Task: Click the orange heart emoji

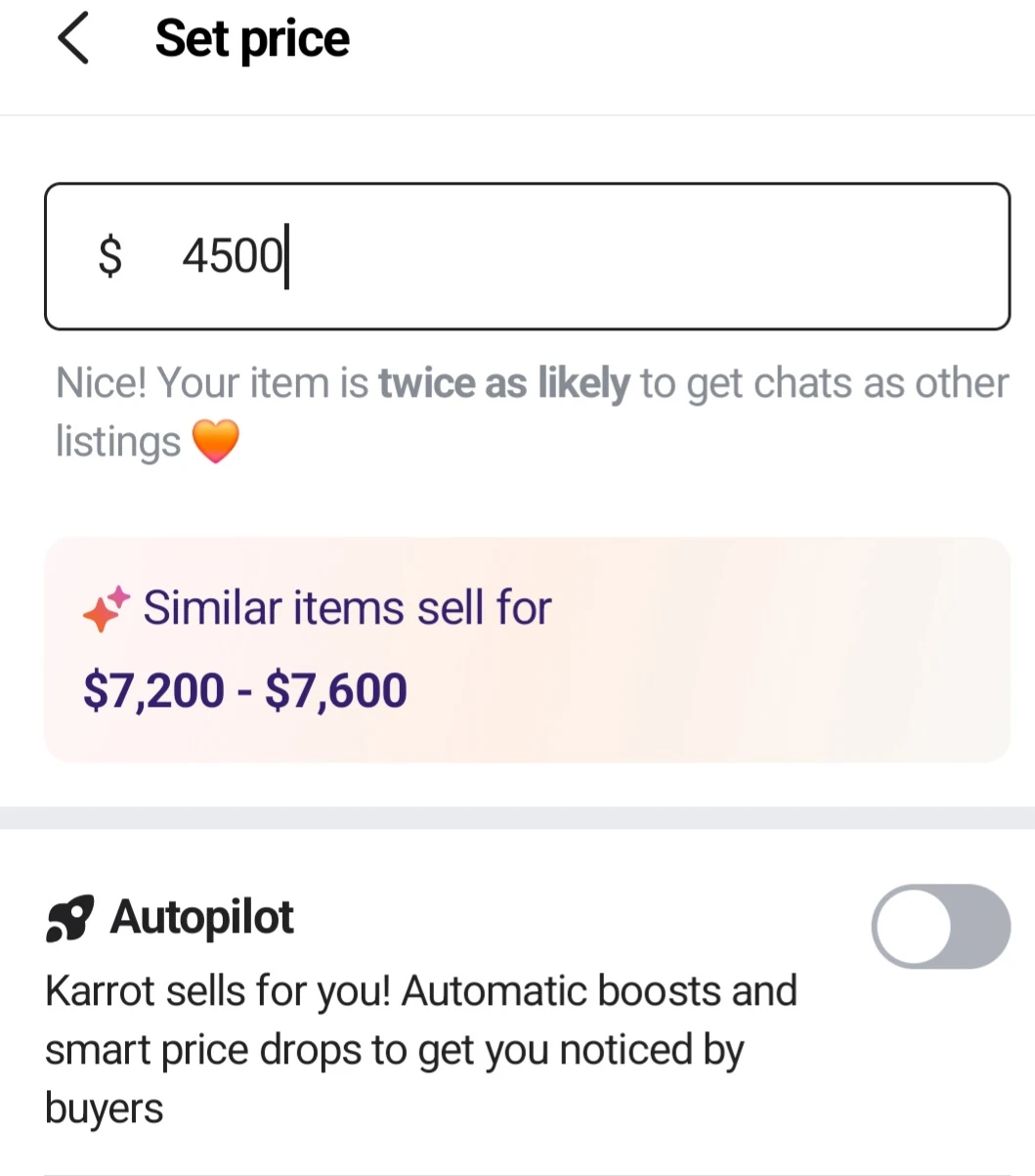Action: pos(215,441)
